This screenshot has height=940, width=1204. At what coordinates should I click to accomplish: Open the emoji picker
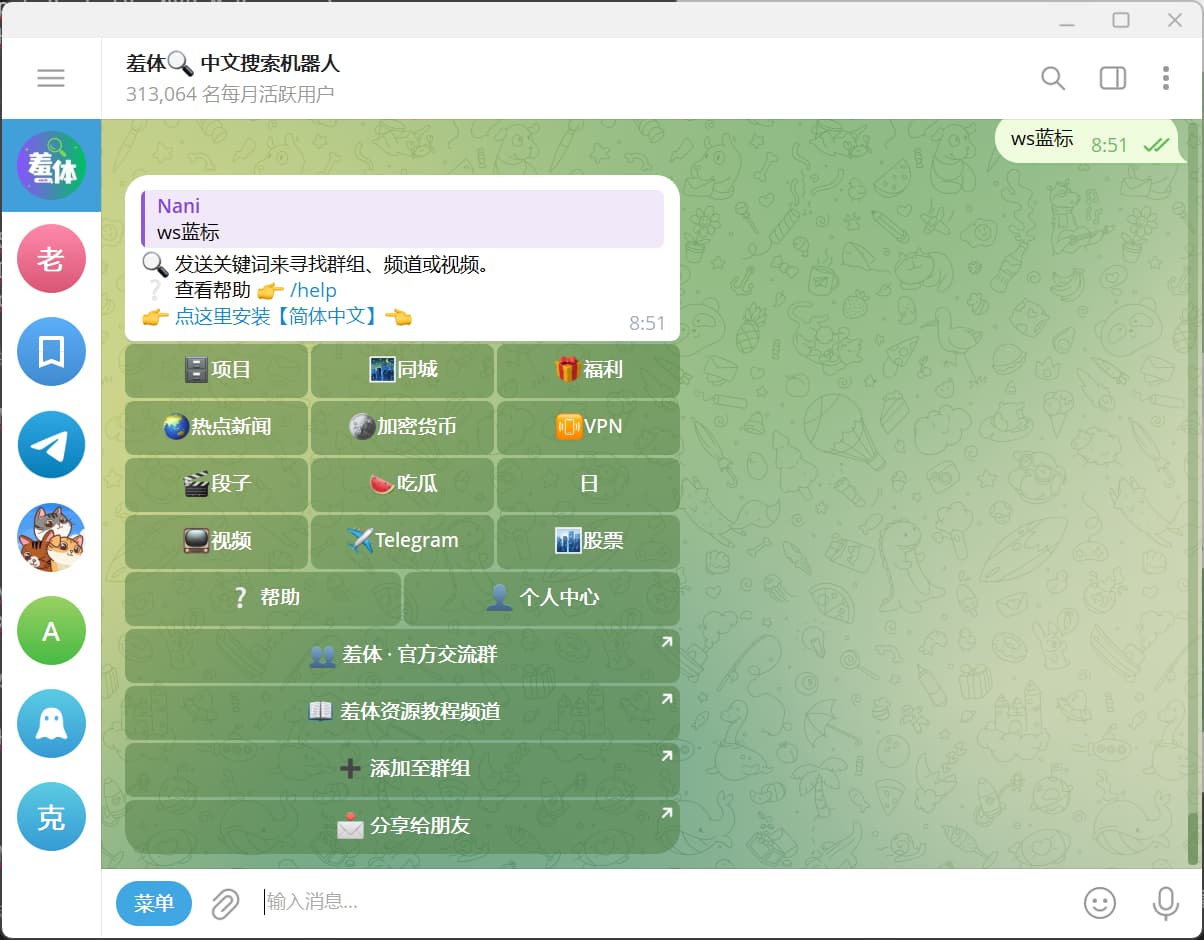tap(1100, 903)
